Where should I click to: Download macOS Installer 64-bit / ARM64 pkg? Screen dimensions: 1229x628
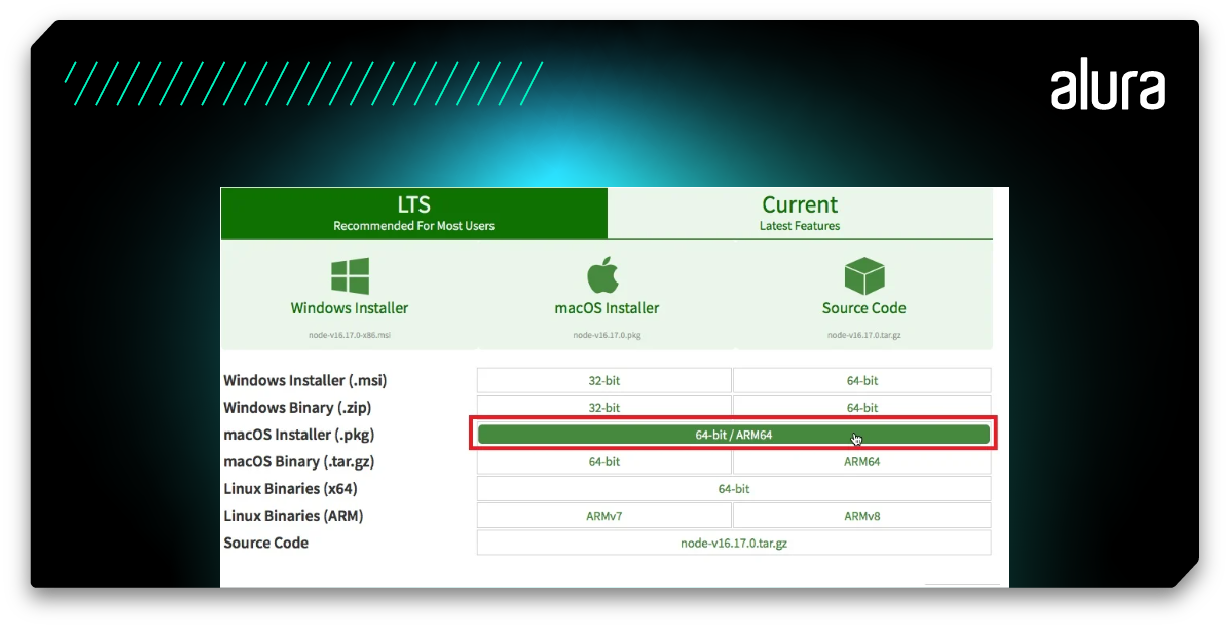tap(734, 435)
